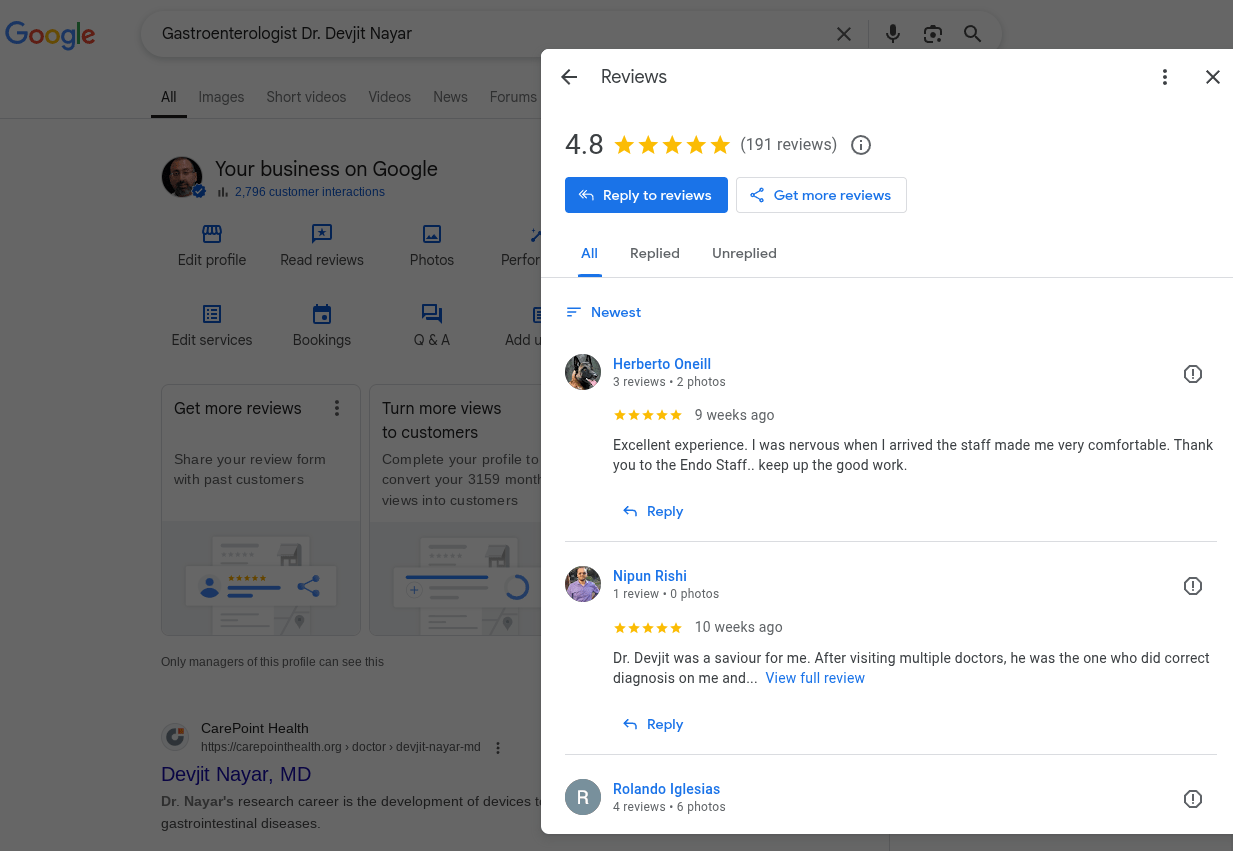Select the Replied reviews tab
Image resolution: width=1233 pixels, height=851 pixels.
pyautogui.click(x=655, y=253)
